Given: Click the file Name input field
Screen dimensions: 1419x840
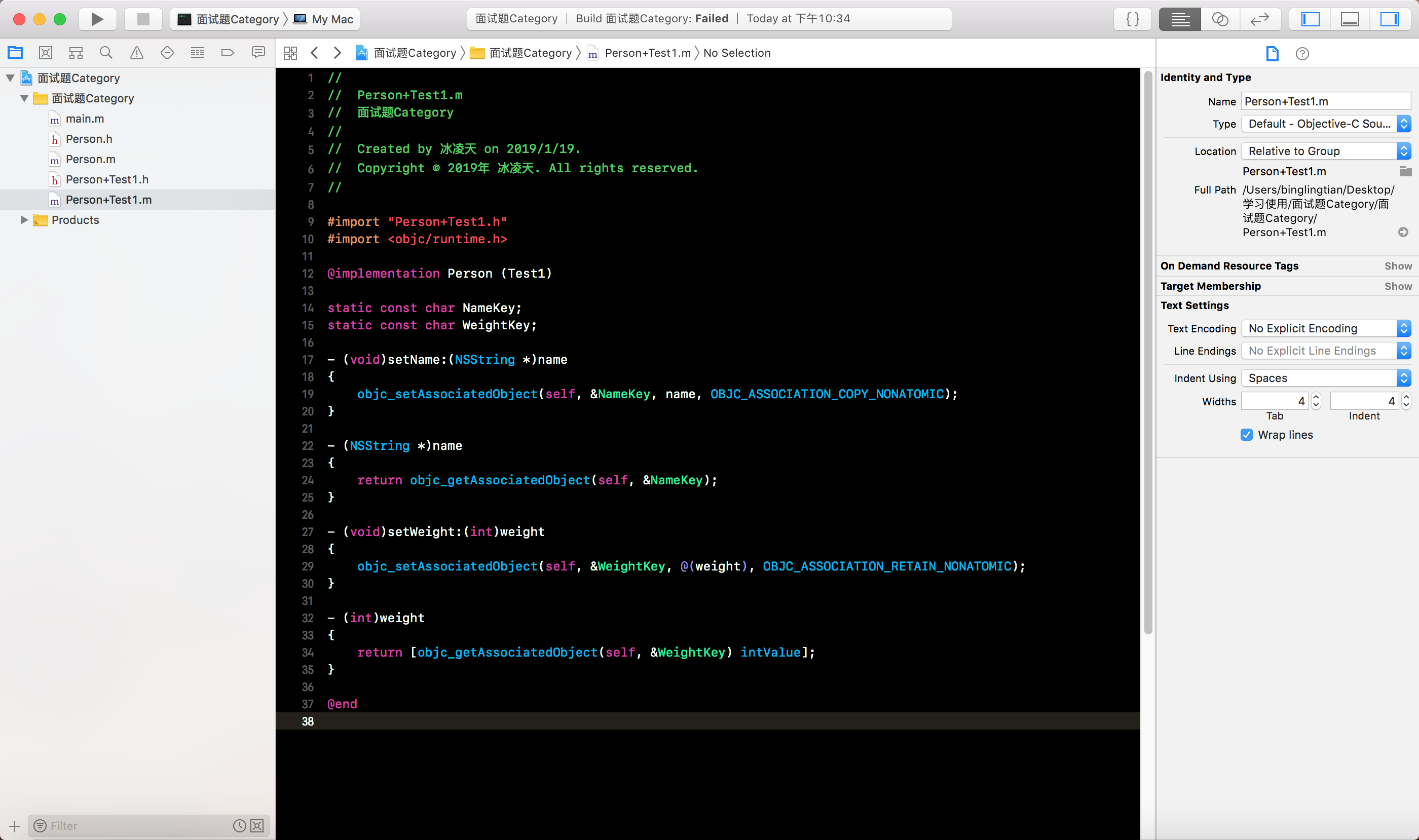Looking at the screenshot, I should 1325,101.
